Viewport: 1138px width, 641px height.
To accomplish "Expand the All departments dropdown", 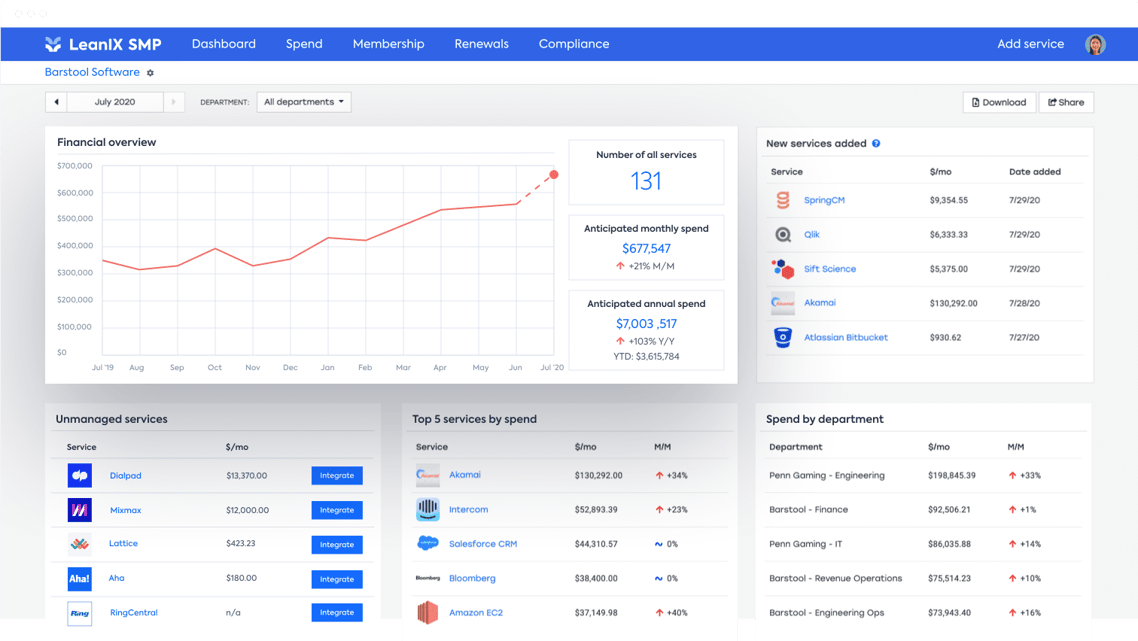I will click(x=304, y=102).
